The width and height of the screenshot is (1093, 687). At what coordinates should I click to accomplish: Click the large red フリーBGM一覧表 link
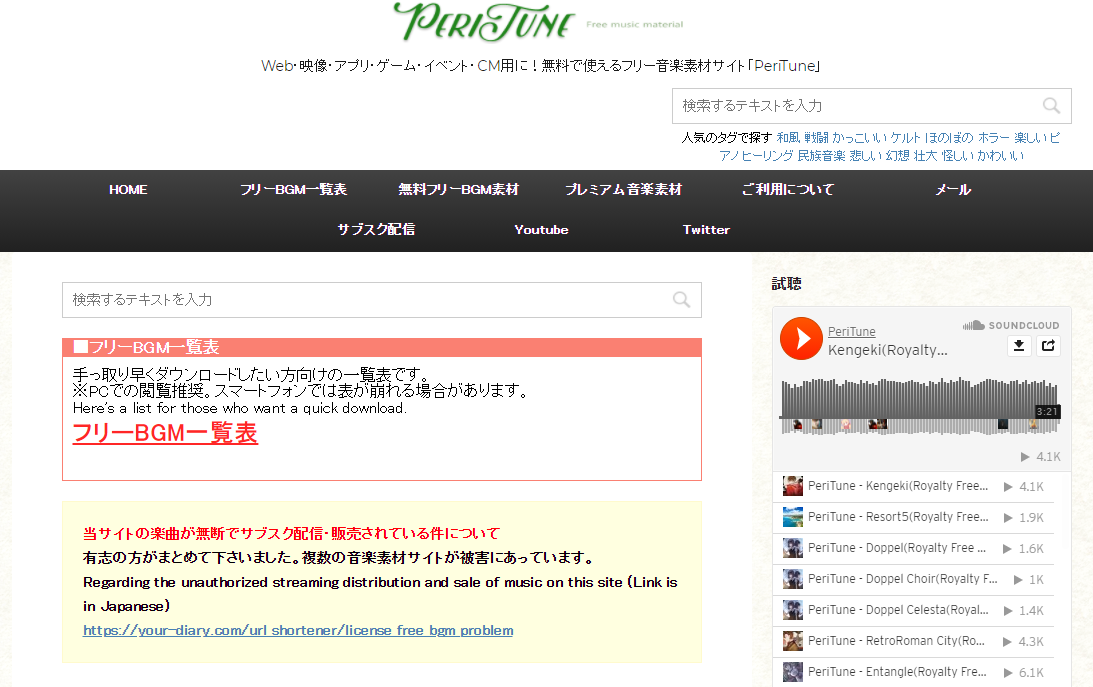(x=165, y=433)
